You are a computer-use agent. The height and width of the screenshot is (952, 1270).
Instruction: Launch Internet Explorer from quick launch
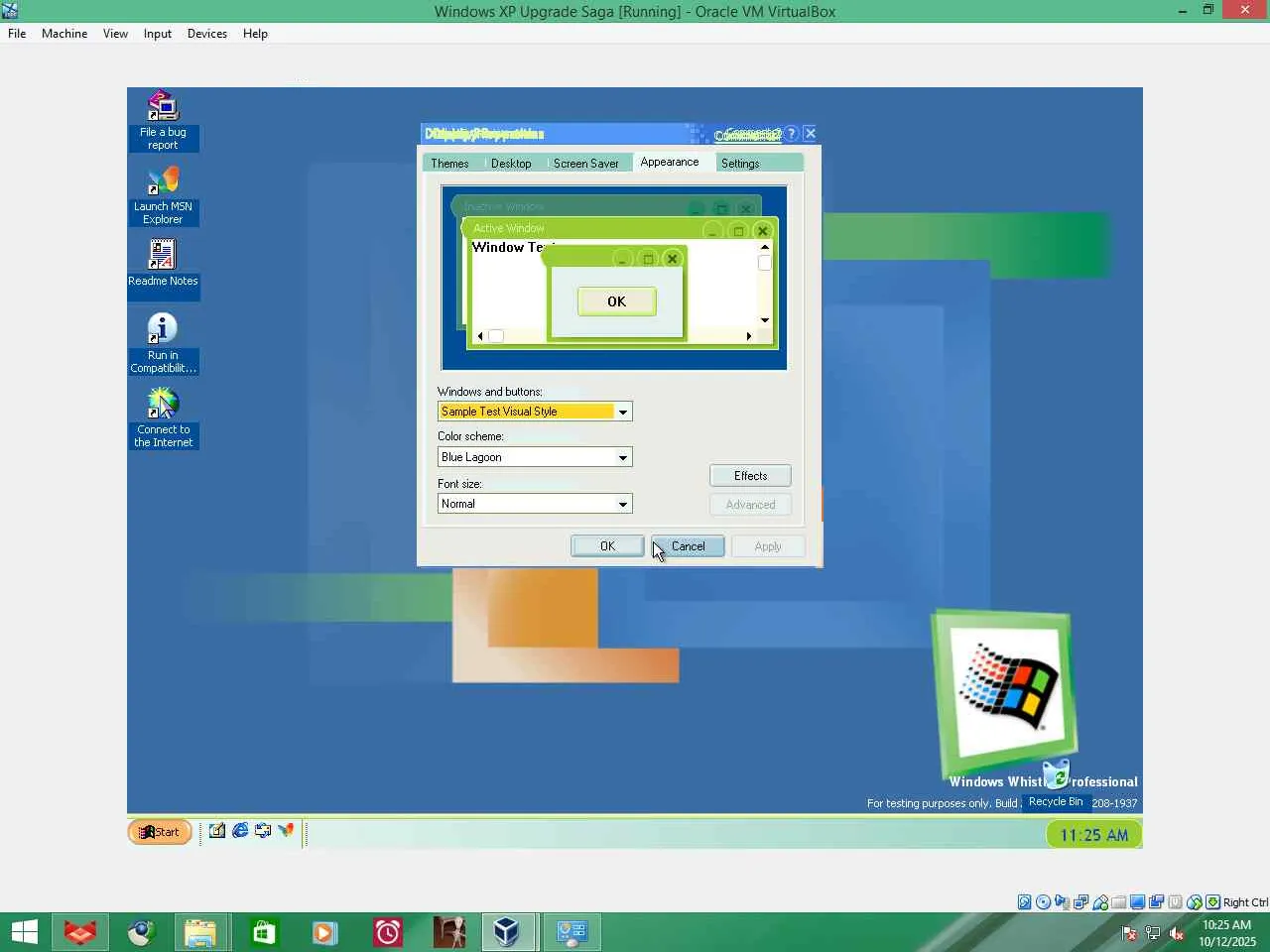[x=240, y=831]
